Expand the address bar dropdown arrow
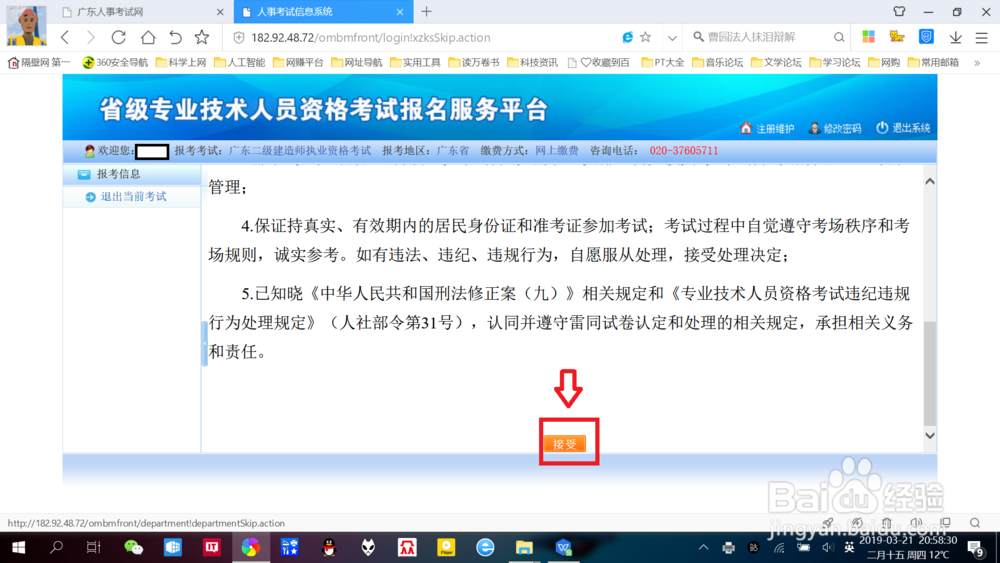The height and width of the screenshot is (563, 1000). 672,38
